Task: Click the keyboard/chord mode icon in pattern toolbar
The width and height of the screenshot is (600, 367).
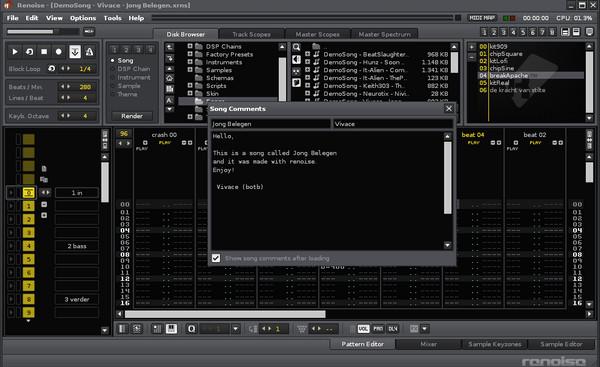Action: [x=171, y=329]
